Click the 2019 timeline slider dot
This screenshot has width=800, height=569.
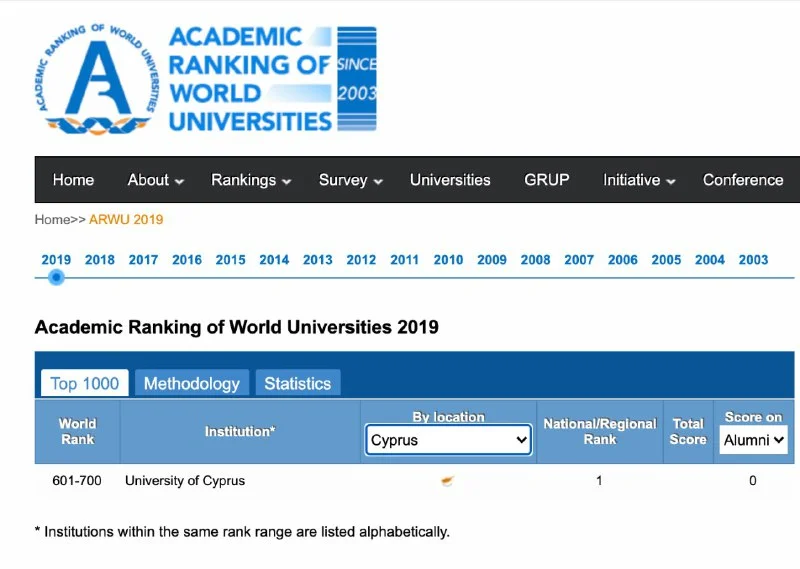pos(57,277)
